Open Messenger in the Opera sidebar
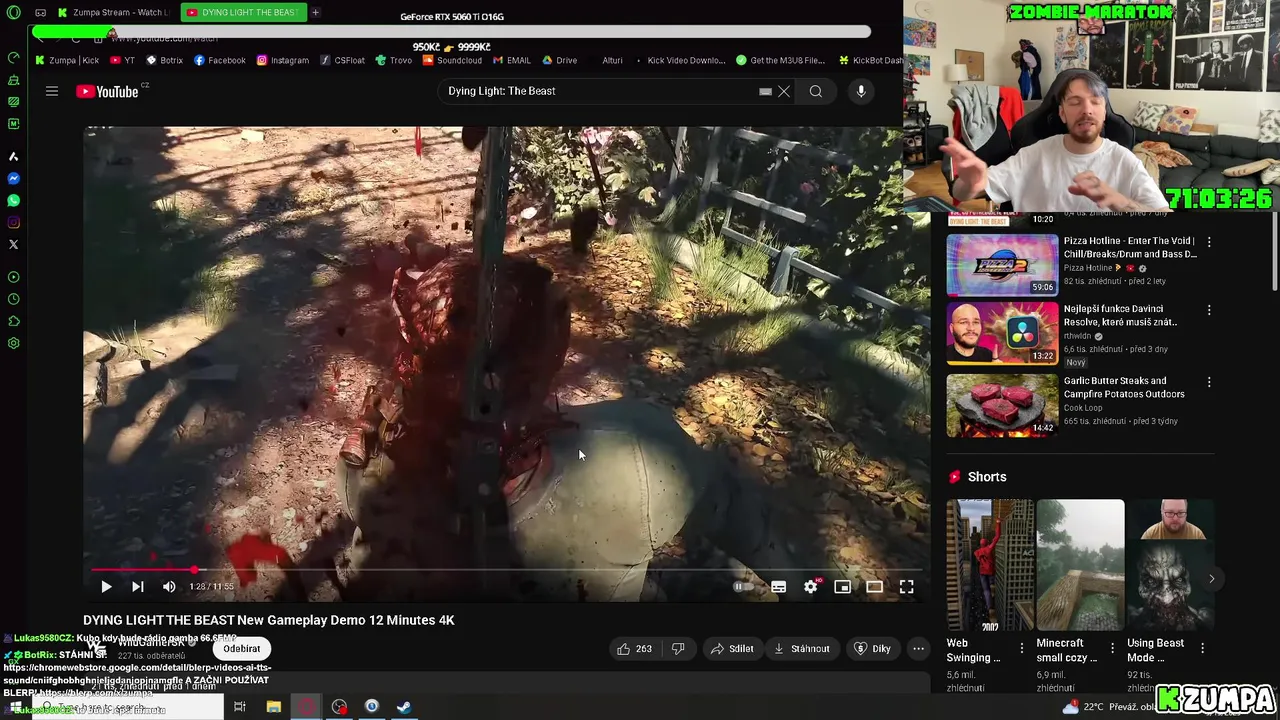1280x720 pixels. tap(13, 178)
